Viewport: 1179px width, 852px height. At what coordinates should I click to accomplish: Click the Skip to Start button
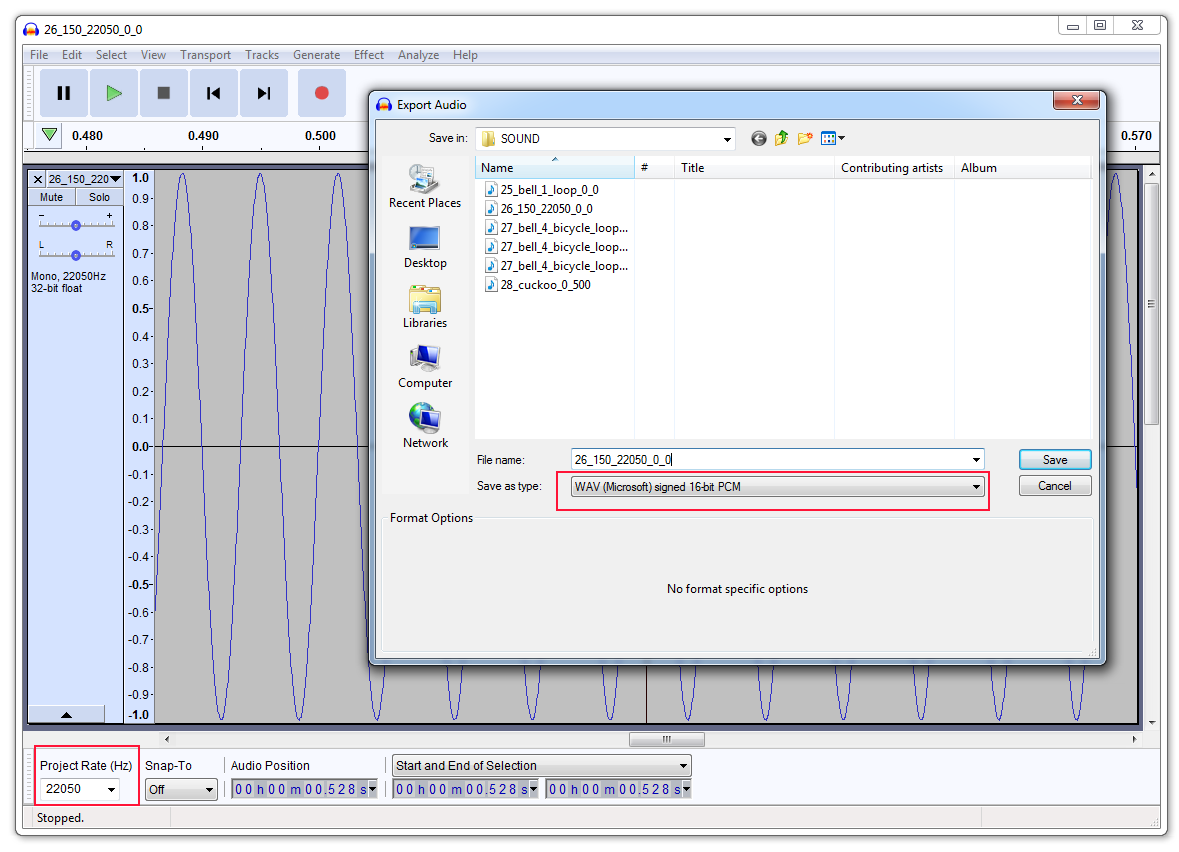(x=214, y=93)
